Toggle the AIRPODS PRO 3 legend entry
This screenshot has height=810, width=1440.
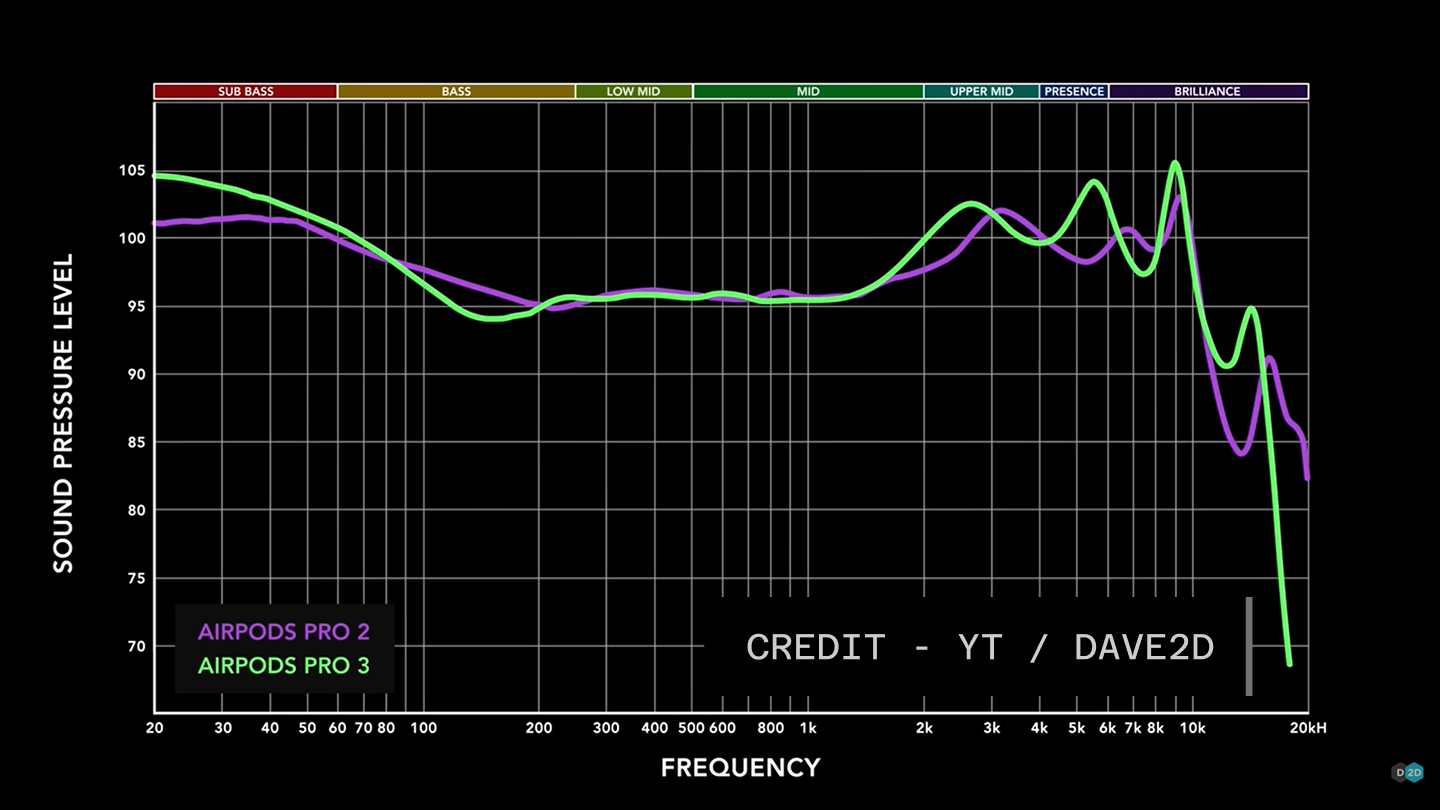tap(284, 665)
